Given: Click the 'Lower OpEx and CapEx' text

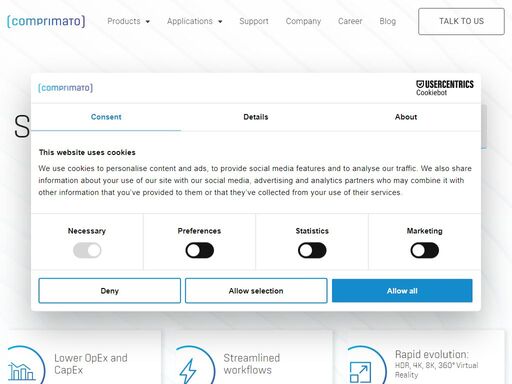Looking at the screenshot, I should 91,364.
